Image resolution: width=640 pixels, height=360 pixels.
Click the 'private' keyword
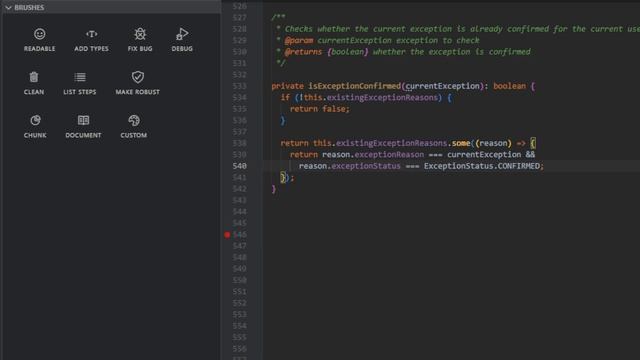coord(287,86)
